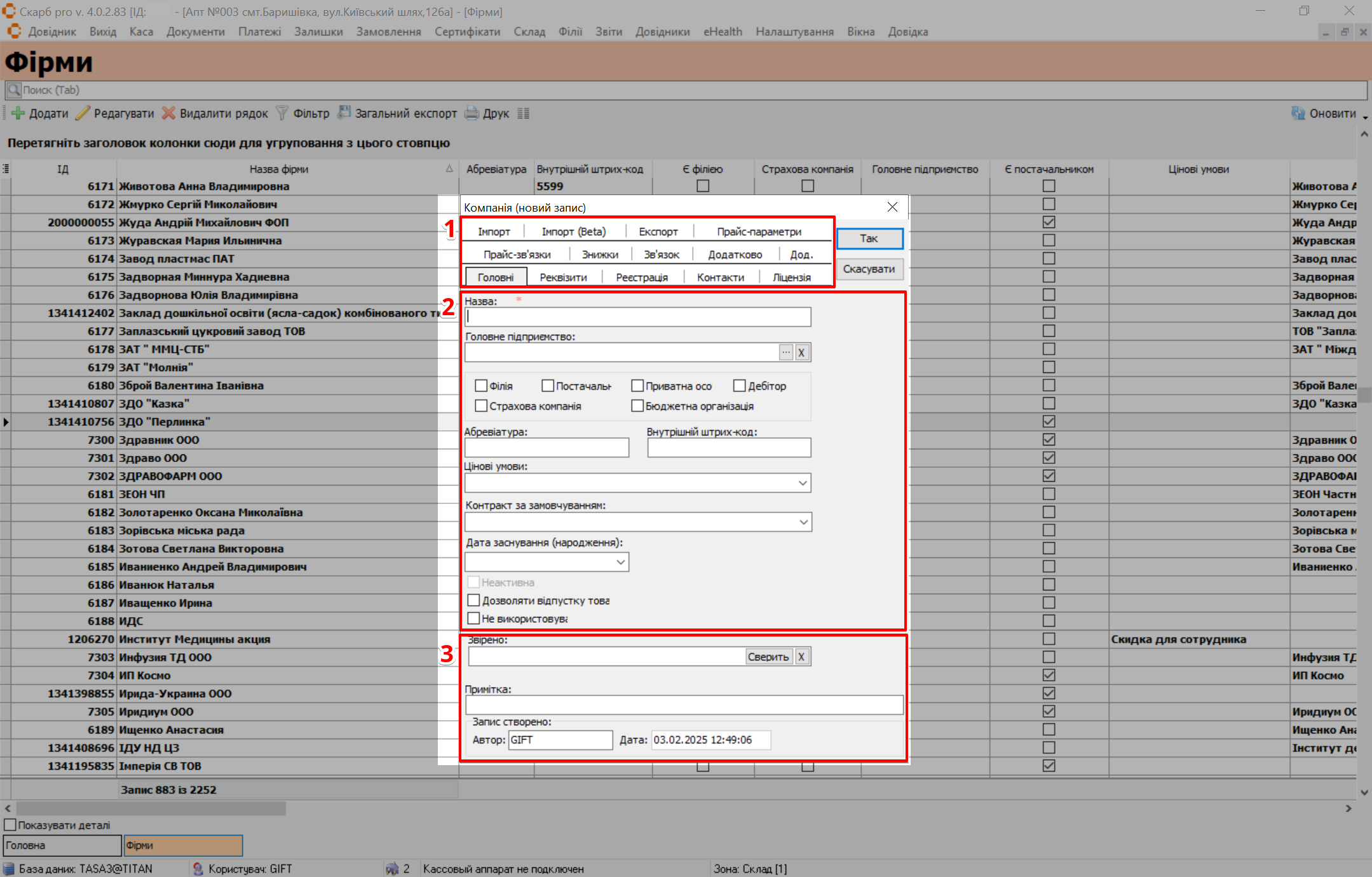Screen dimensions: 1372x877
Task: Click the Сверить button
Action: point(768,656)
